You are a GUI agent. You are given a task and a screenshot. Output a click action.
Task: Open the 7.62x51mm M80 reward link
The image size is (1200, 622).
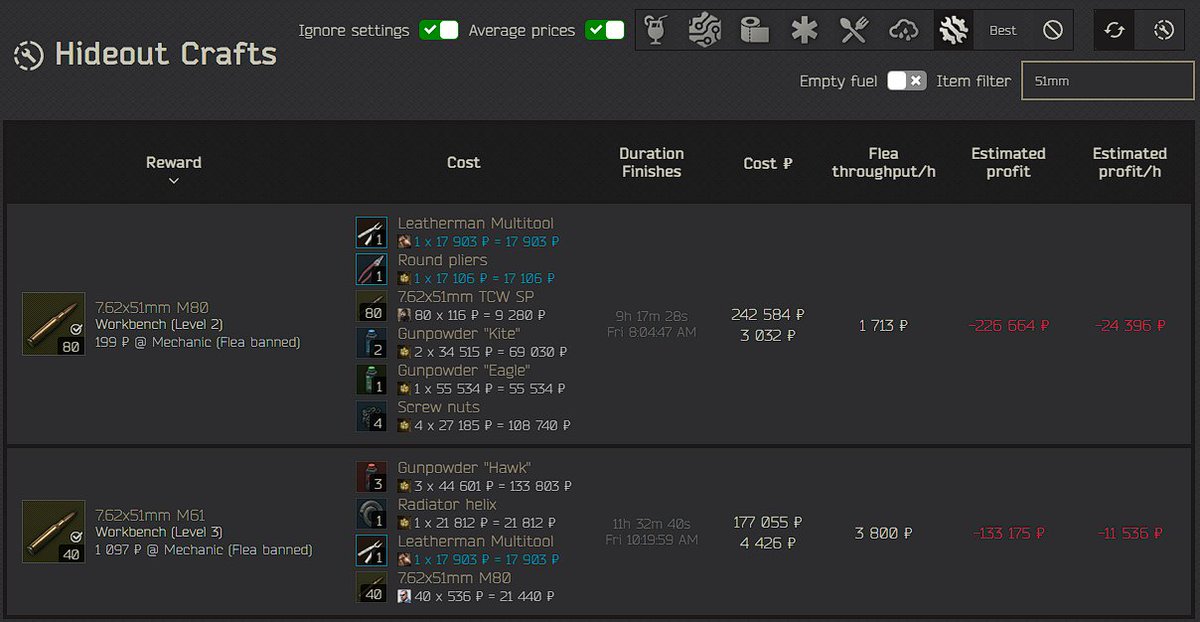(x=152, y=307)
